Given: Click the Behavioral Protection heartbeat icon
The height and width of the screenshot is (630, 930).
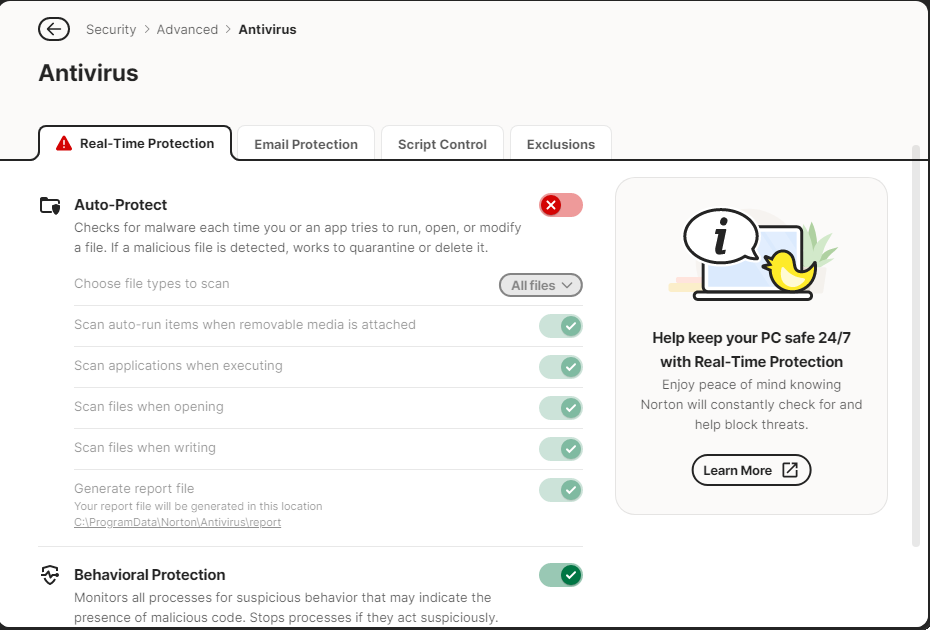Looking at the screenshot, I should pos(50,575).
